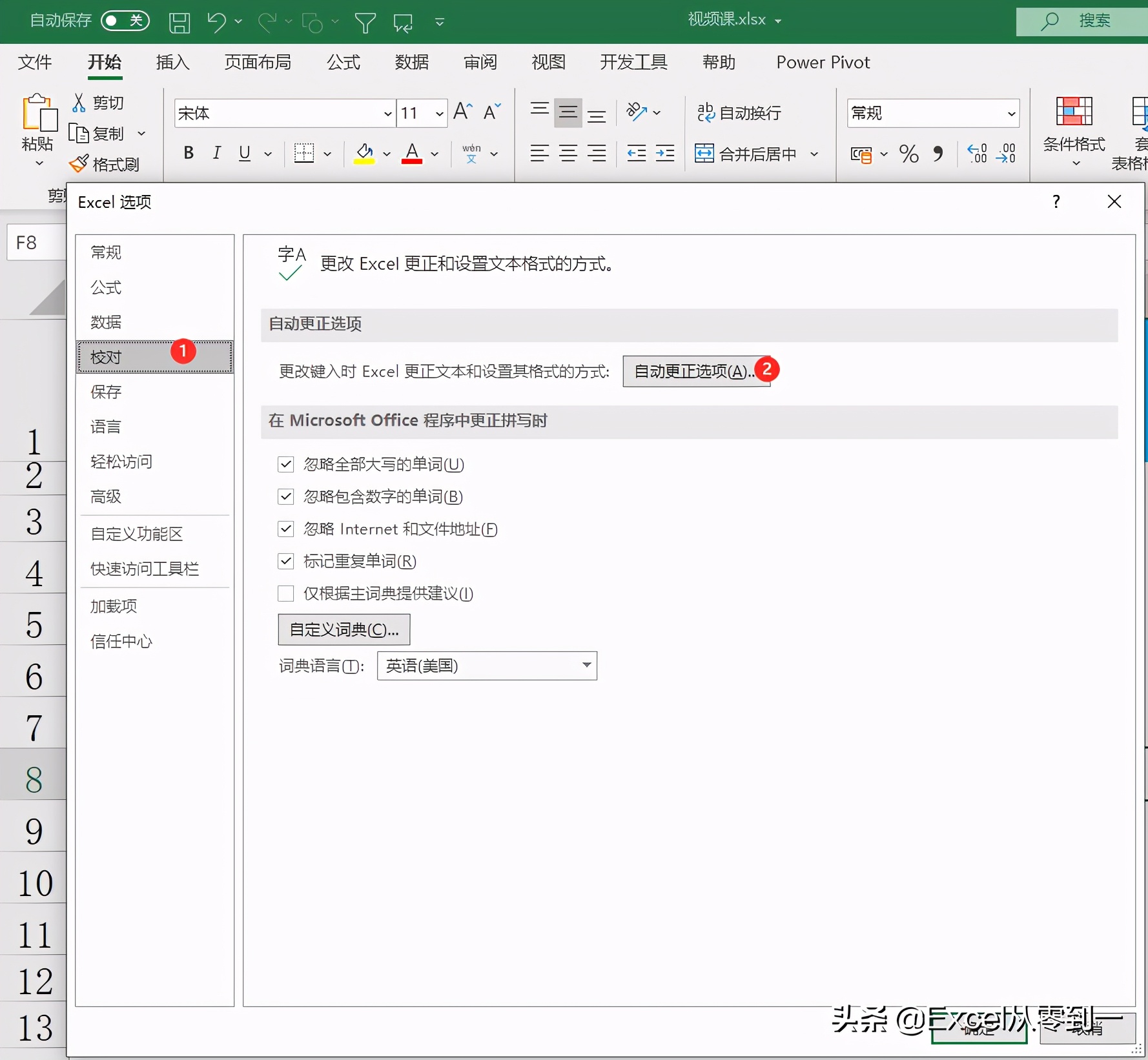1148x1060 pixels.
Task: Click 自定义词典(C) button
Action: (344, 629)
